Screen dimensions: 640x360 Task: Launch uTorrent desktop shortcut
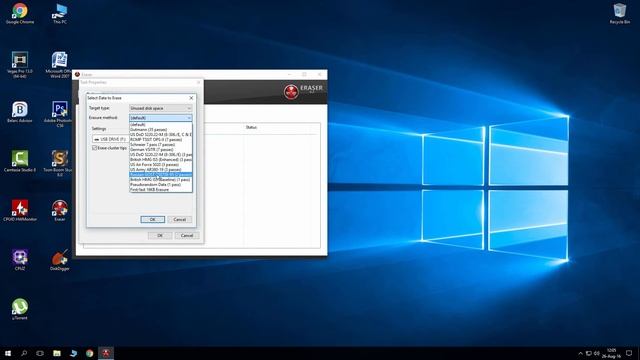[20, 309]
